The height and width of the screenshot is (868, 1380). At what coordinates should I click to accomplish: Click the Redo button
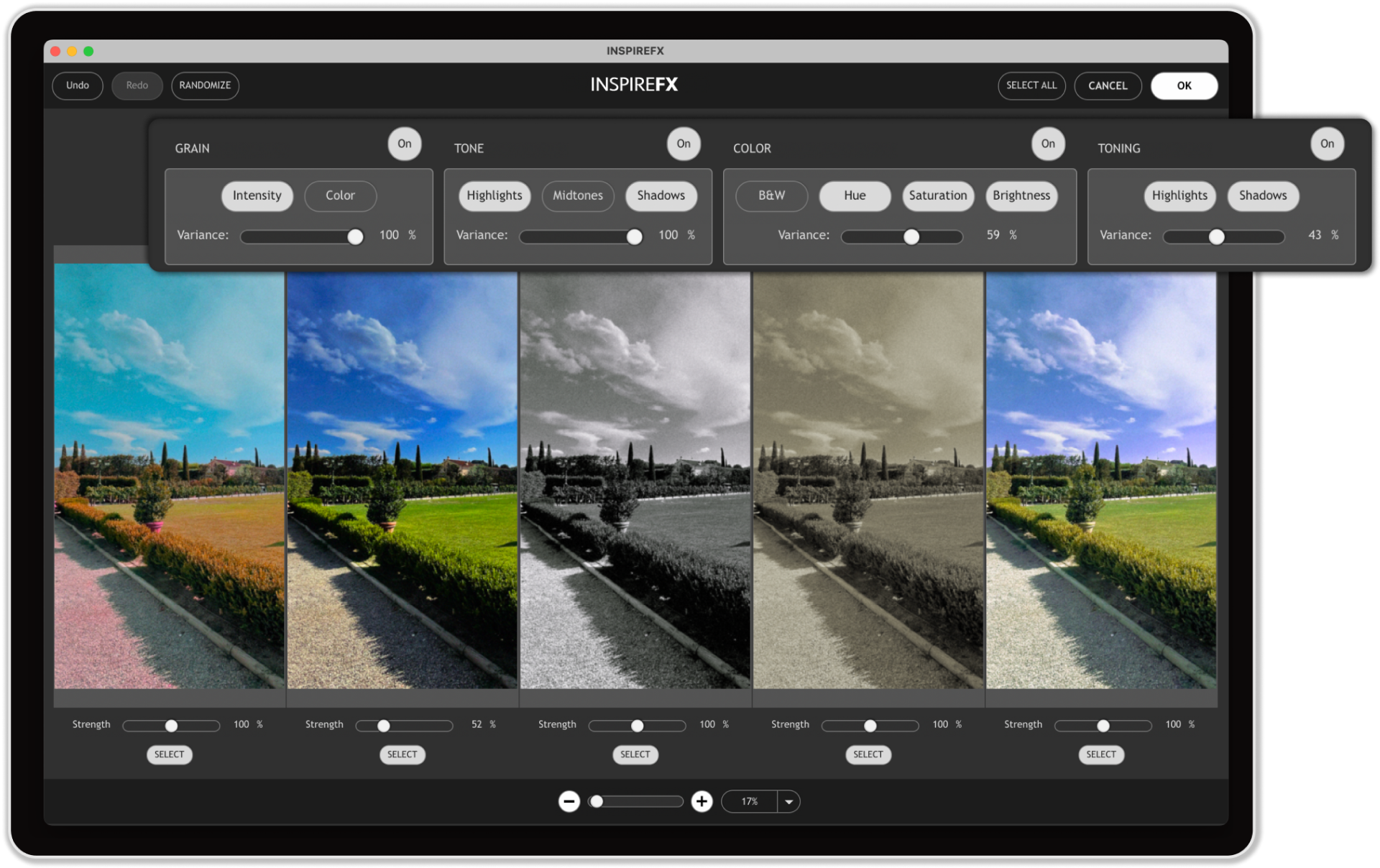point(137,86)
